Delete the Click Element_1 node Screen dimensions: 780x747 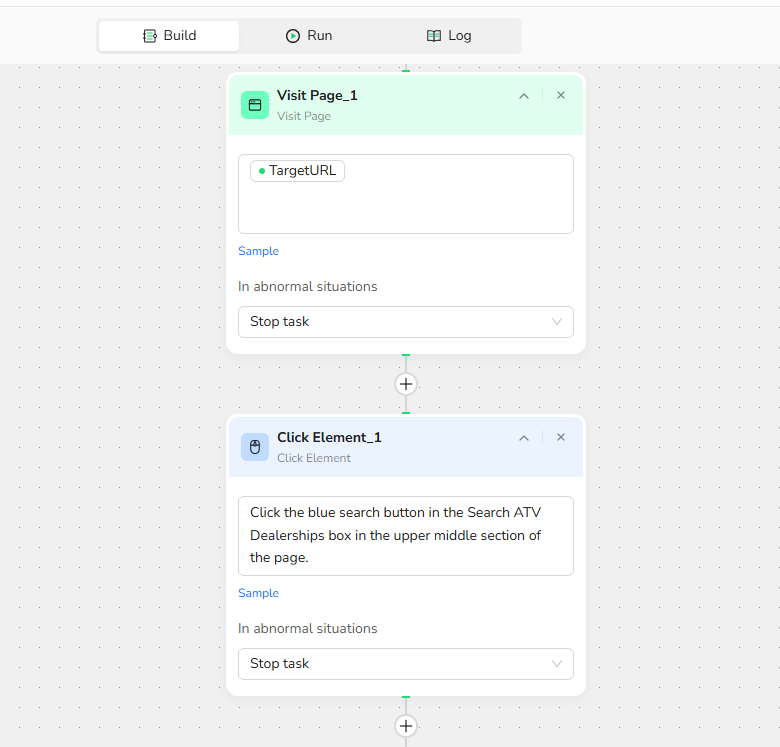(561, 437)
